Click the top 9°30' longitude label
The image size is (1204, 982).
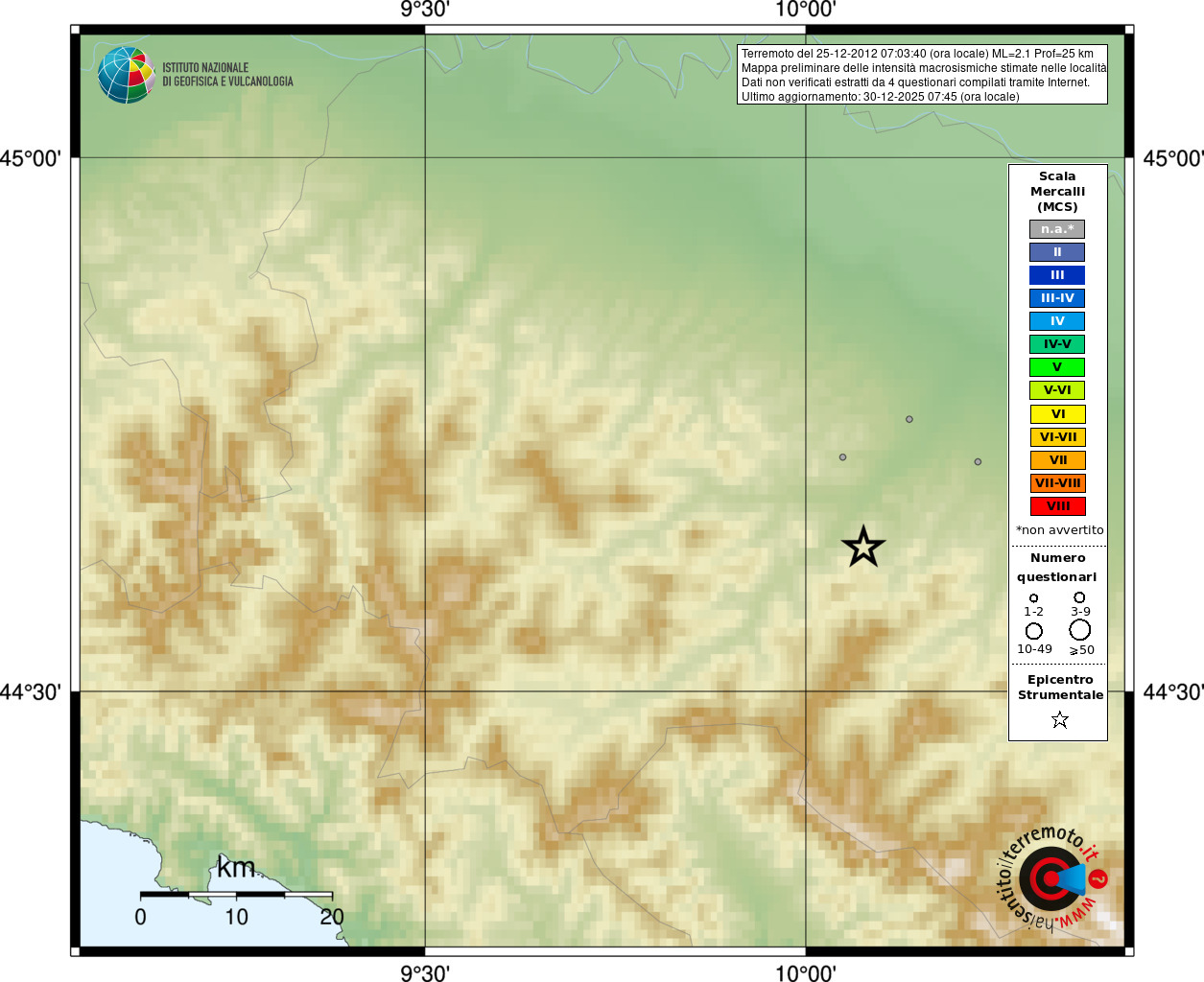[x=425, y=10]
